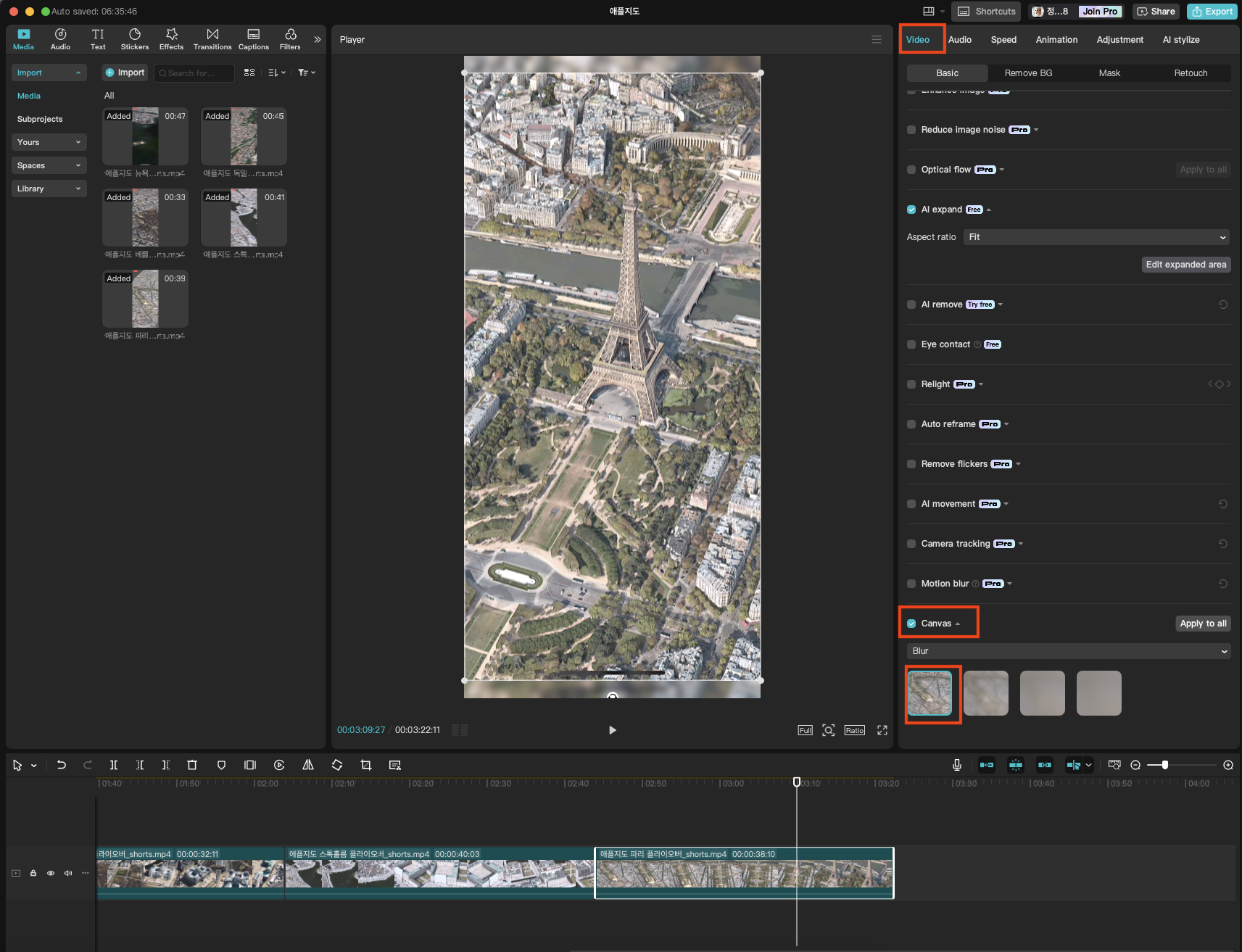
Task: Start voiceover recording with microphone icon
Action: tap(957, 765)
